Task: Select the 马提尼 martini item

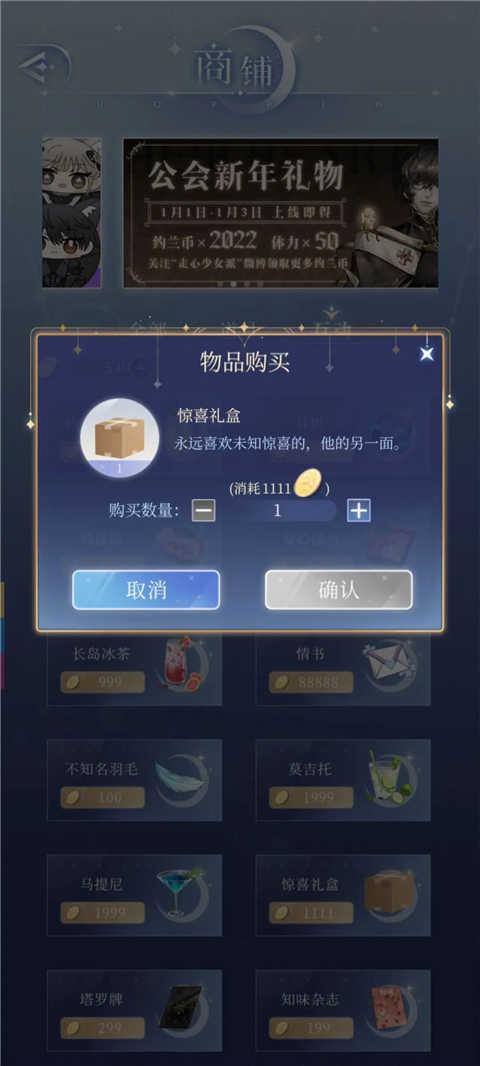Action: coord(134,895)
